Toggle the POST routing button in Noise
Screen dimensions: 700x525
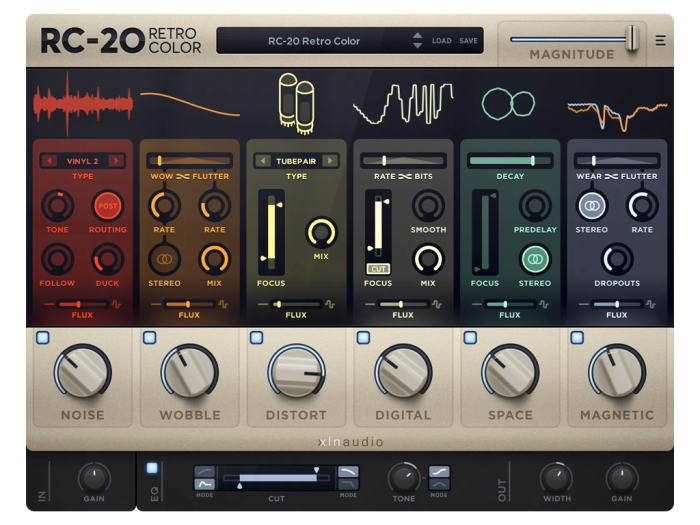(x=108, y=206)
